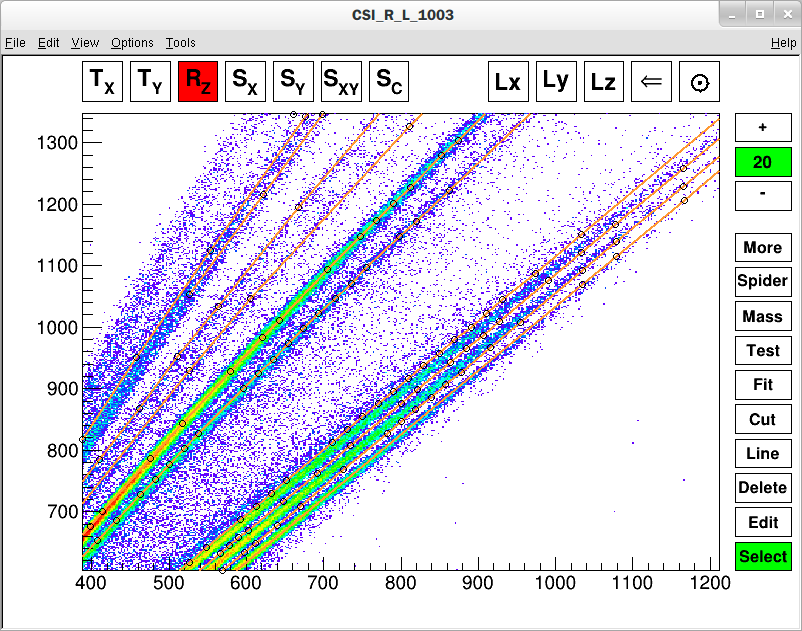Screen dimensions: 802x631
Task: Increase step with the plus button
Action: (763, 128)
